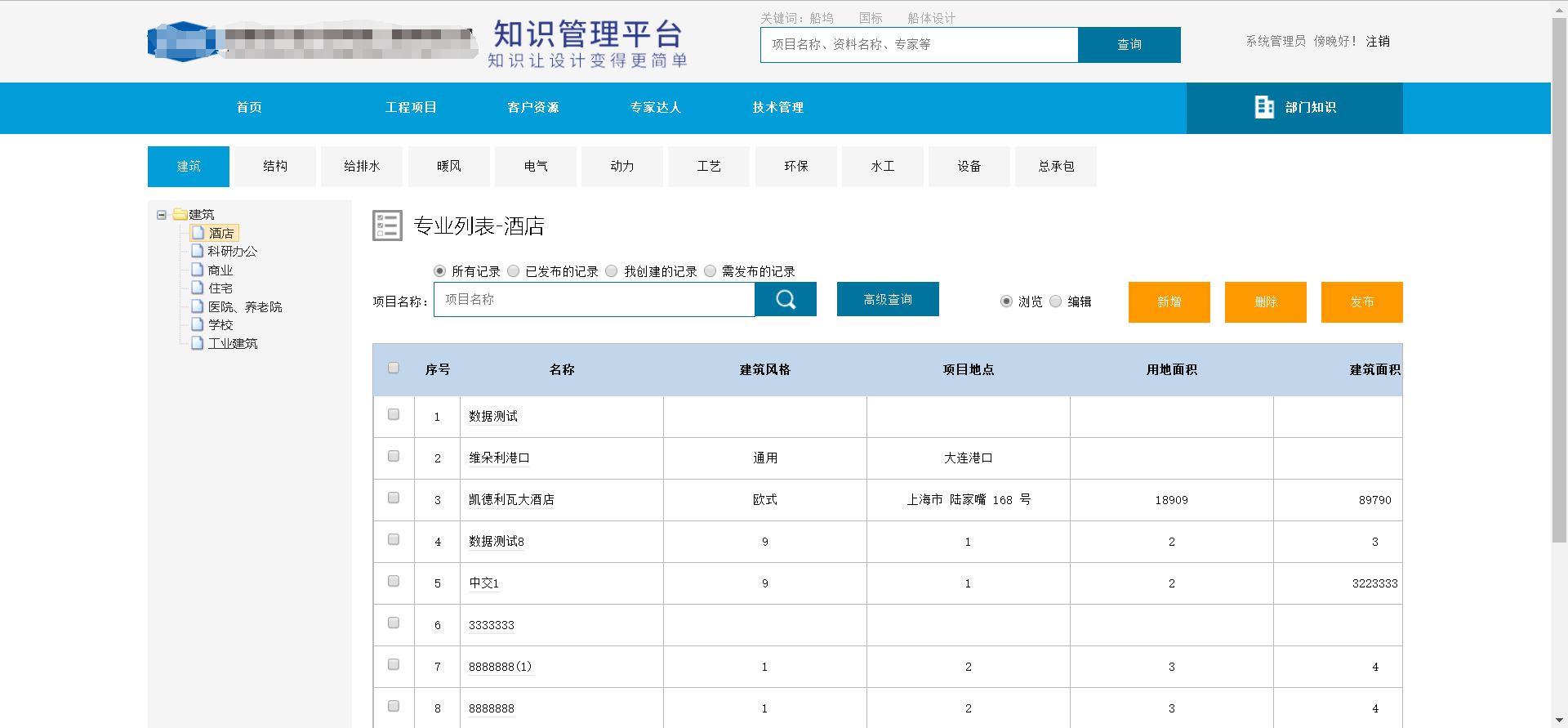Switch to 编辑 mode radio

point(1055,301)
